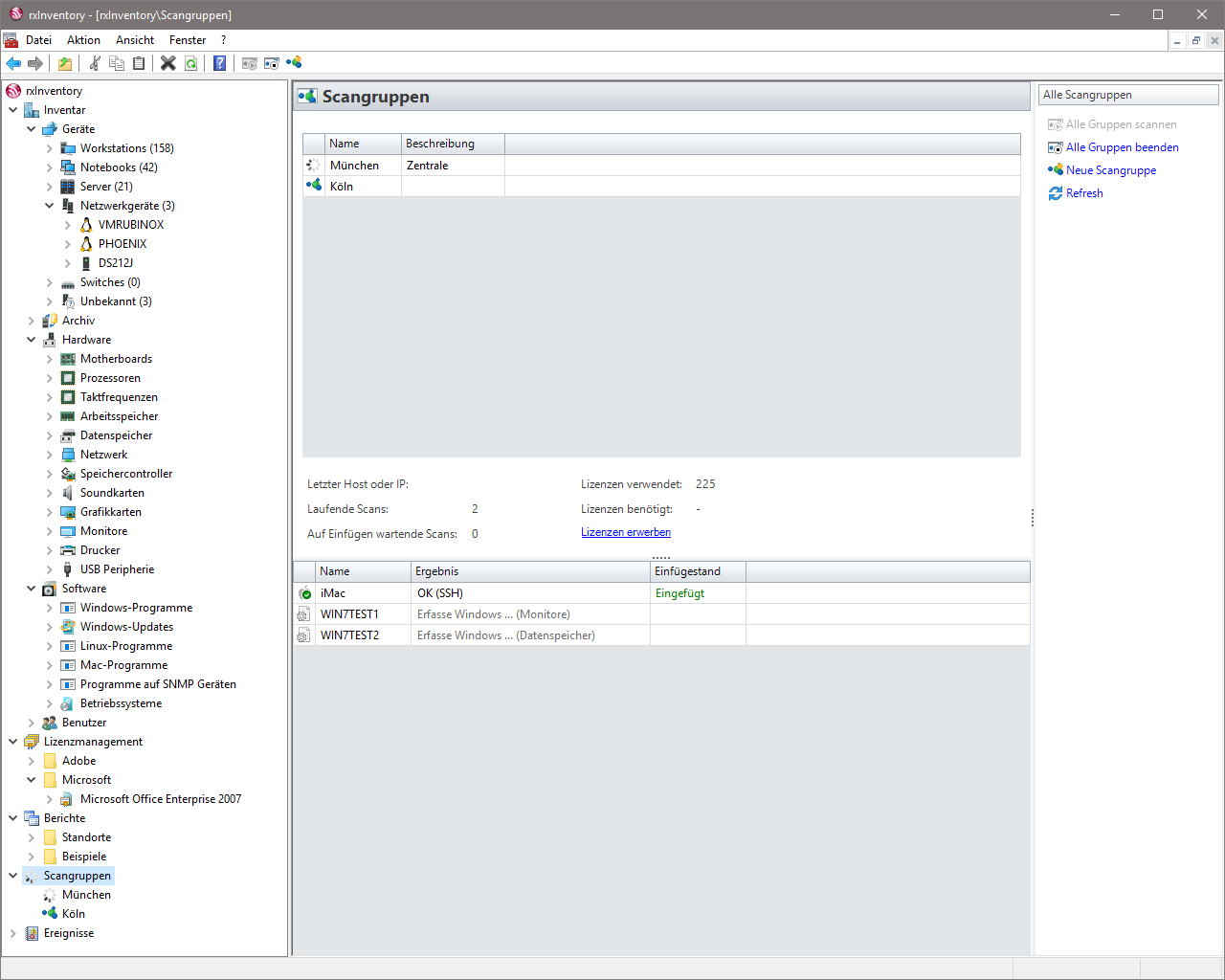Viewport: 1225px width, 980px height.
Task: Select München under Scangruppen in the tree
Action: tap(86, 895)
